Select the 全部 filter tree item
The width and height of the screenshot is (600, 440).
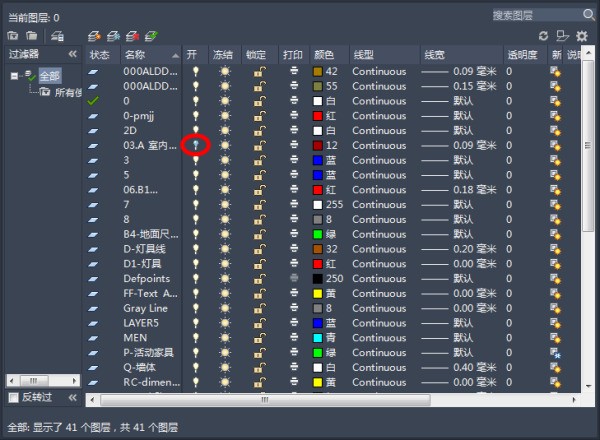pyautogui.click(x=50, y=76)
